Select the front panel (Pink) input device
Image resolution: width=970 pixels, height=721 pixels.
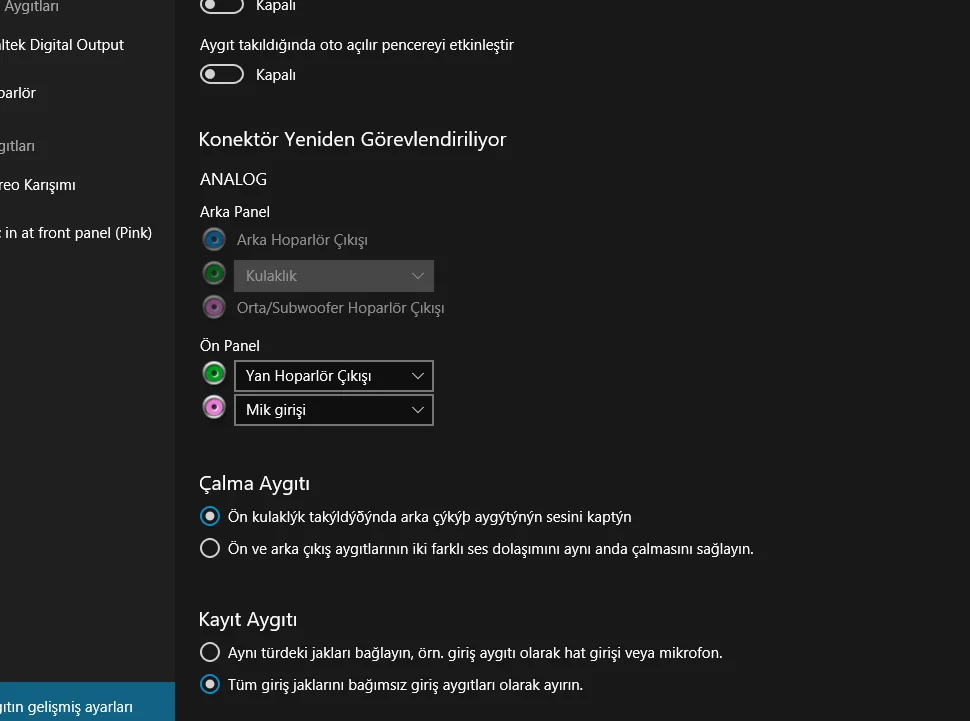pos(77,233)
